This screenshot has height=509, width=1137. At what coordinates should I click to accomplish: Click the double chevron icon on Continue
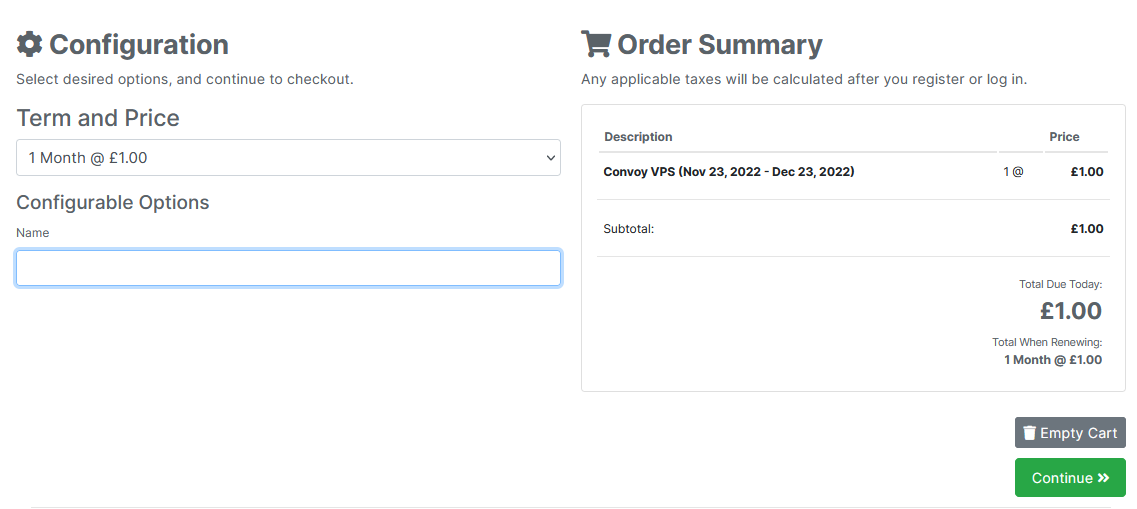1104,478
